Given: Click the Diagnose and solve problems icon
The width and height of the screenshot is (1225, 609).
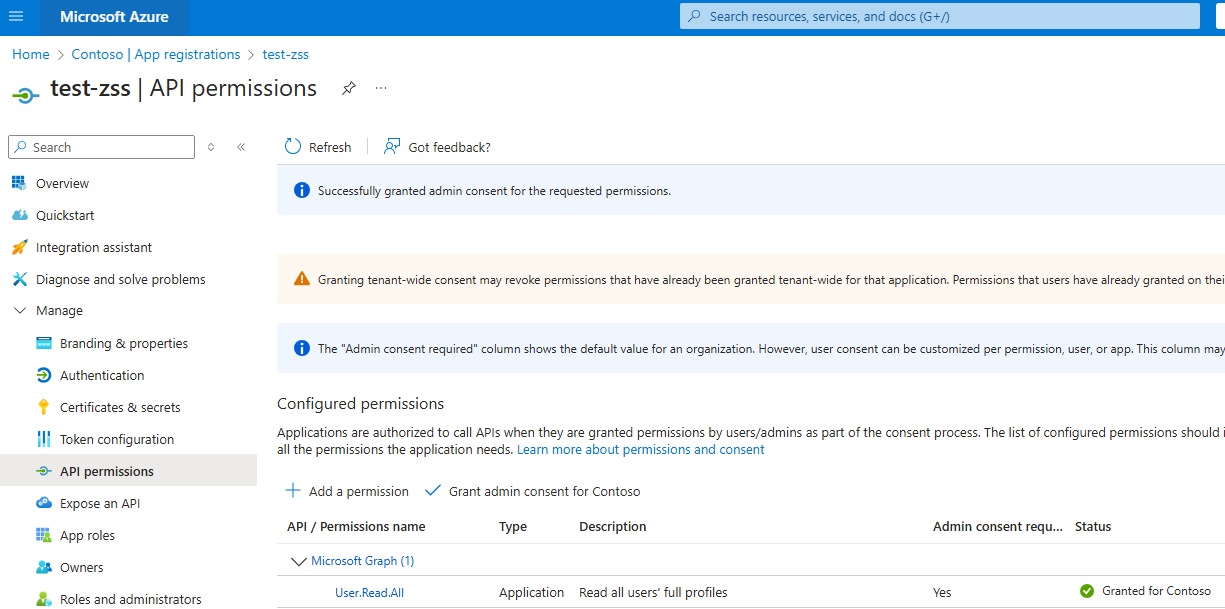Looking at the screenshot, I should [19, 279].
